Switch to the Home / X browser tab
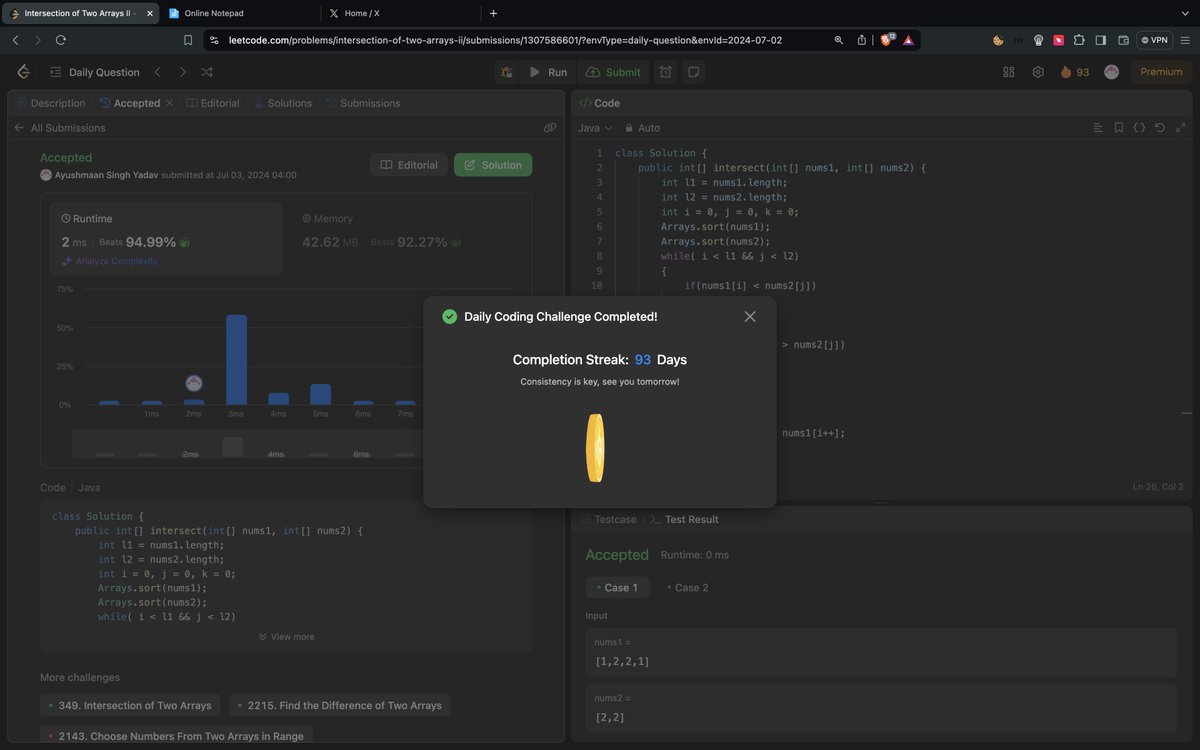Viewport: 1200px width, 750px height. click(x=400, y=13)
